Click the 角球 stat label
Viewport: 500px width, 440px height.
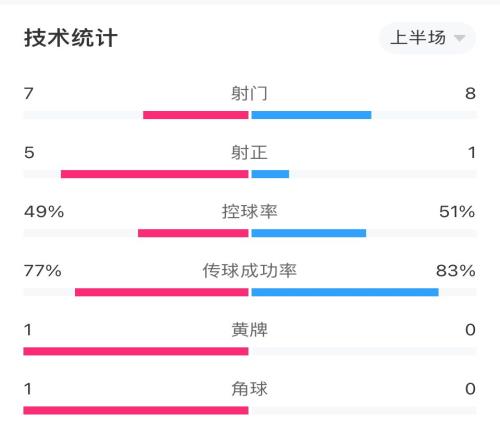point(249,389)
